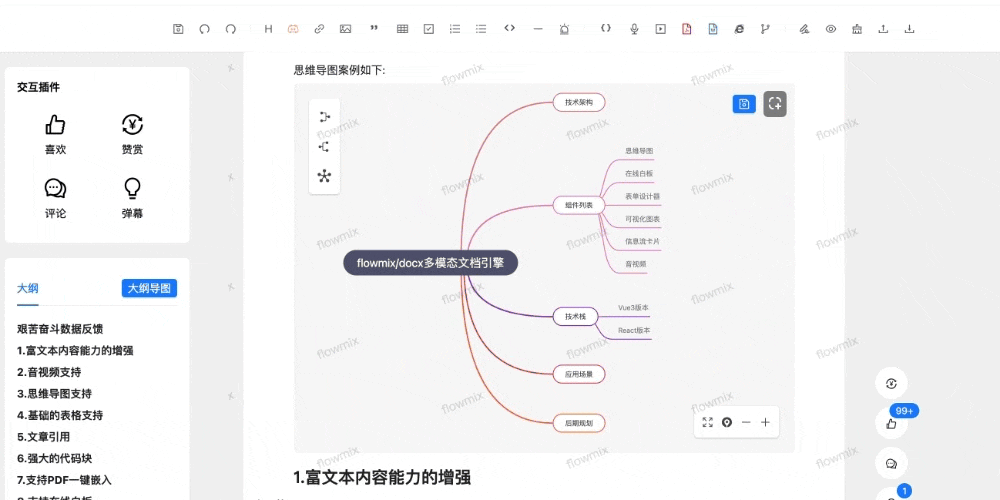Go to outline item 3.思维导图支持
Image resolution: width=1000 pixels, height=500 pixels.
(54, 393)
